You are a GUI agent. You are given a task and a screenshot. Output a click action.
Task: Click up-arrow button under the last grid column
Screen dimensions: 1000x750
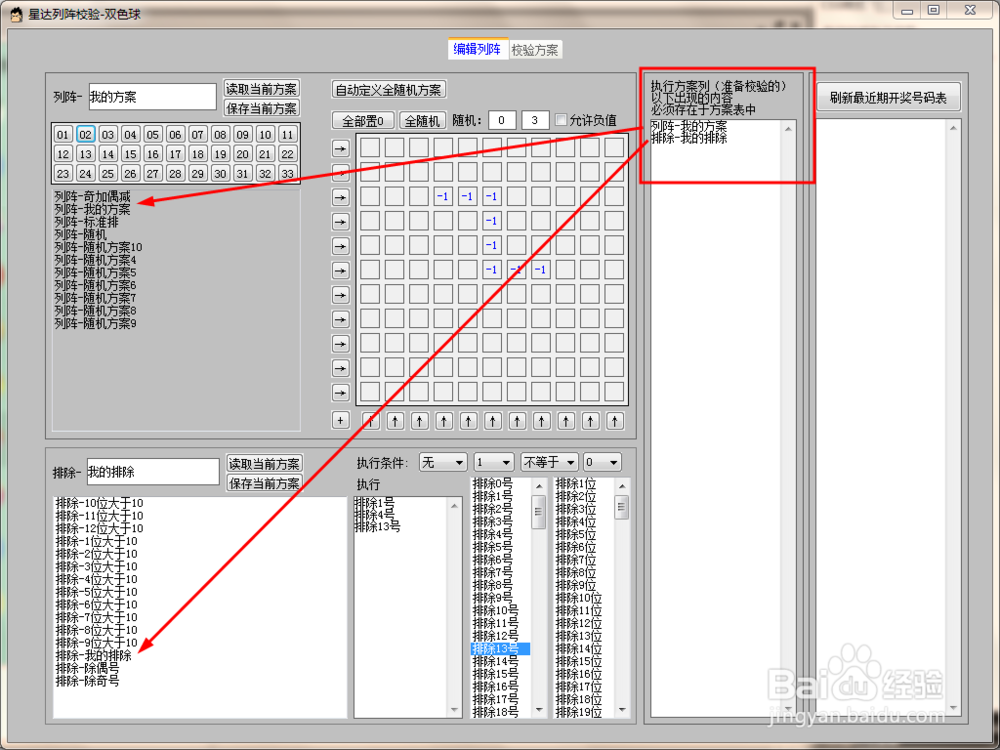(x=615, y=421)
